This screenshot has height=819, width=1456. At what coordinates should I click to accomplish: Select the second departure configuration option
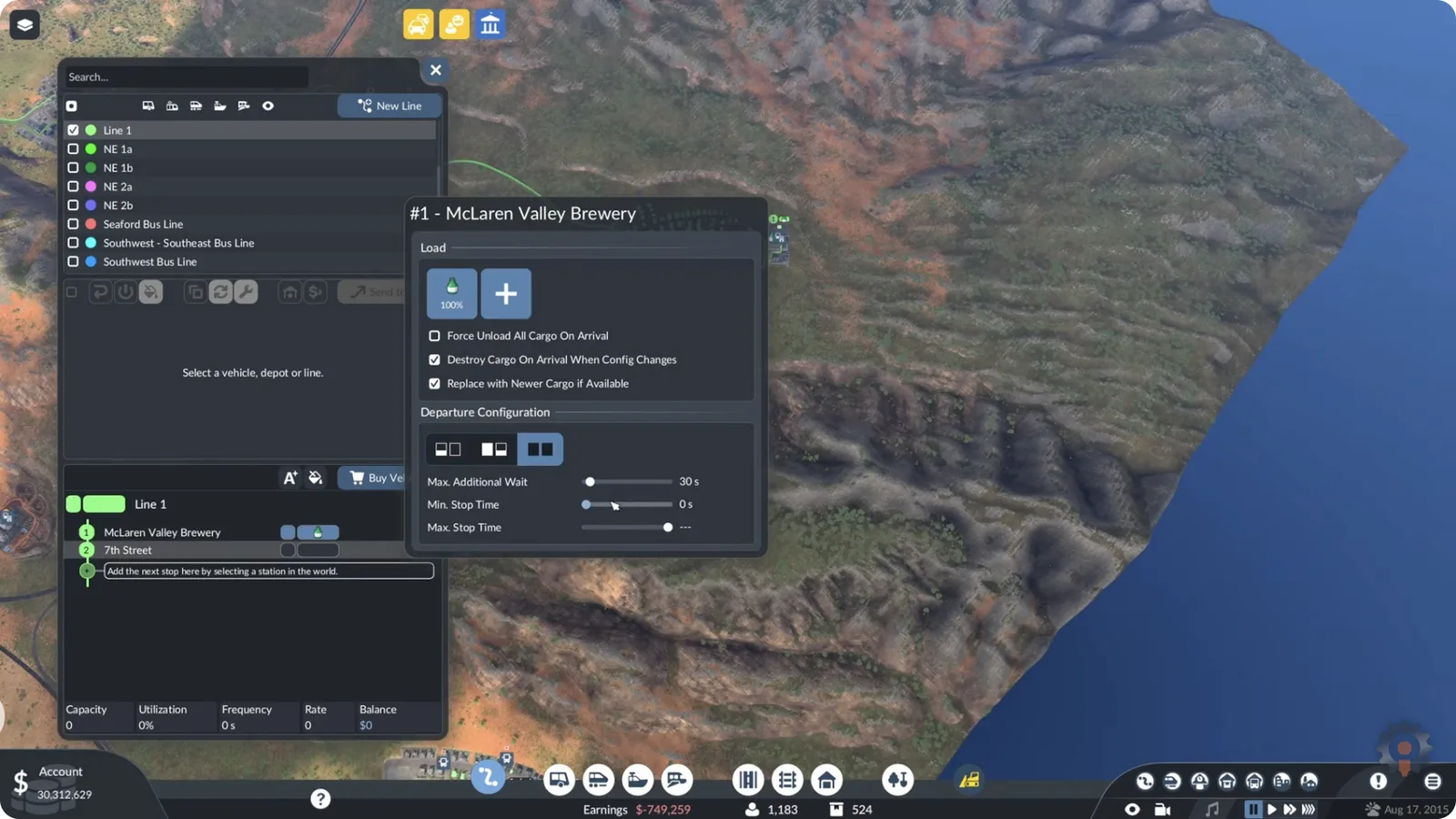[494, 450]
